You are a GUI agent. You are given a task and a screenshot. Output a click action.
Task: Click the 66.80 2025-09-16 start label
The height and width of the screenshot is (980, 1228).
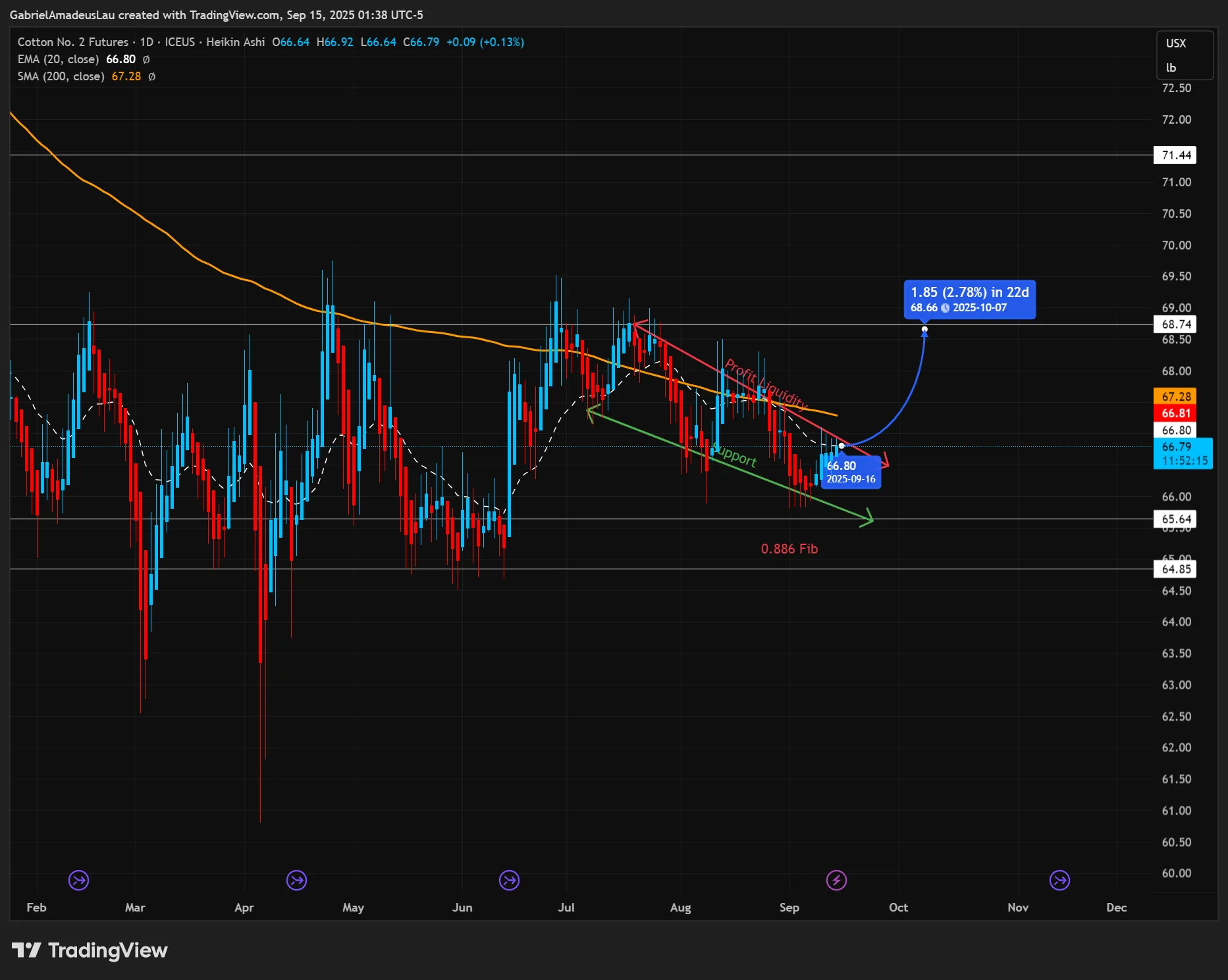coord(851,472)
